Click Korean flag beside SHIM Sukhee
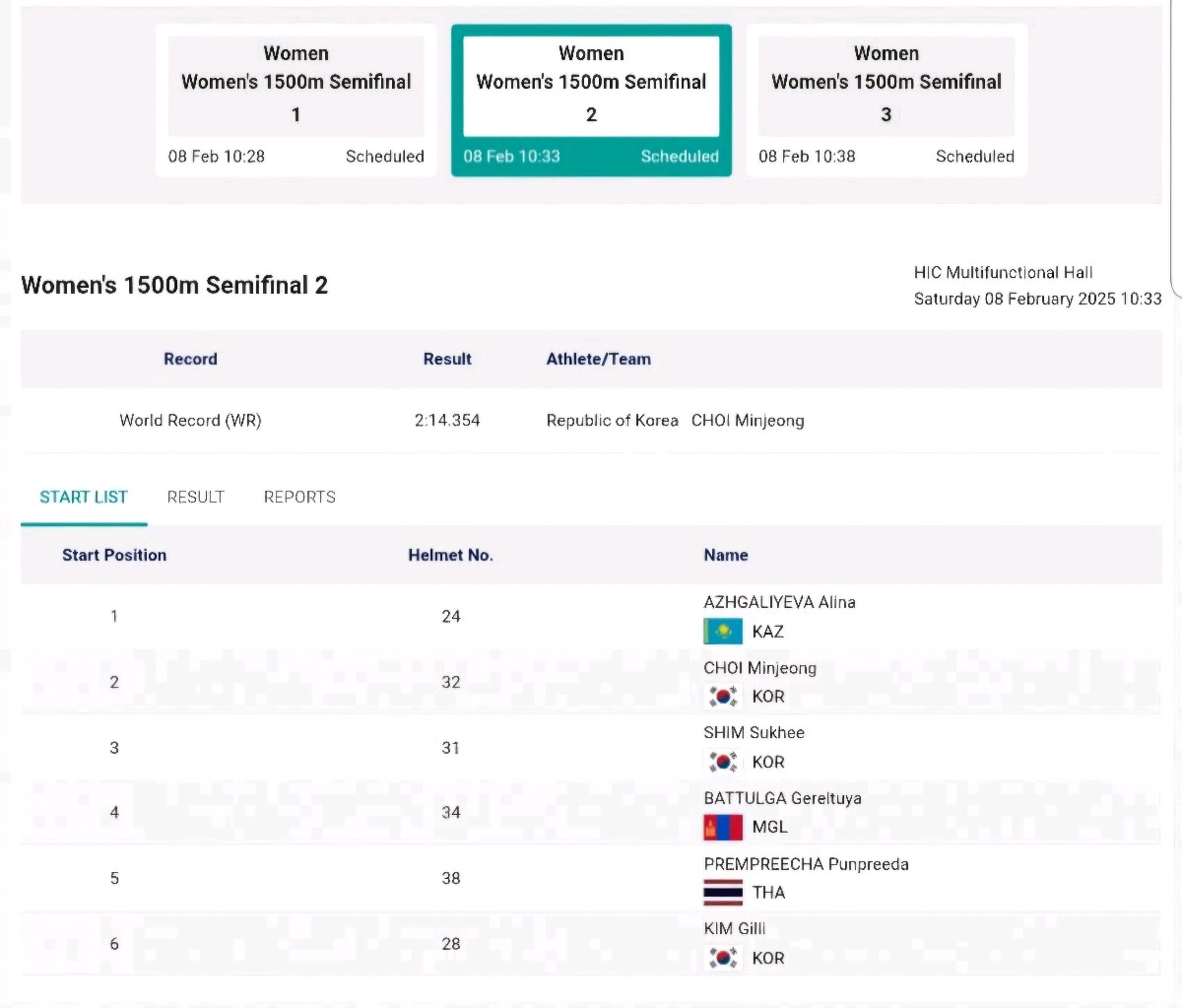Image resolution: width=1182 pixels, height=1008 pixels. 722,762
